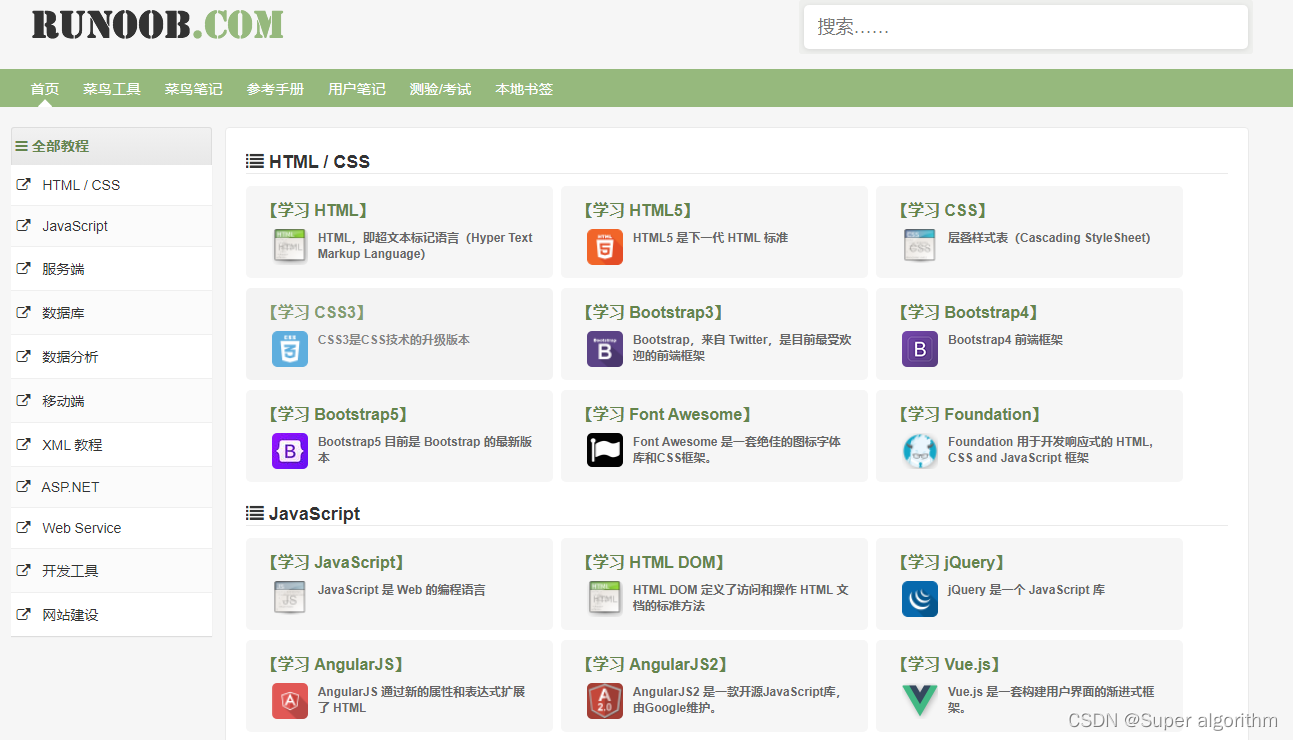Click external-link icon beside 服务端

point(23,268)
